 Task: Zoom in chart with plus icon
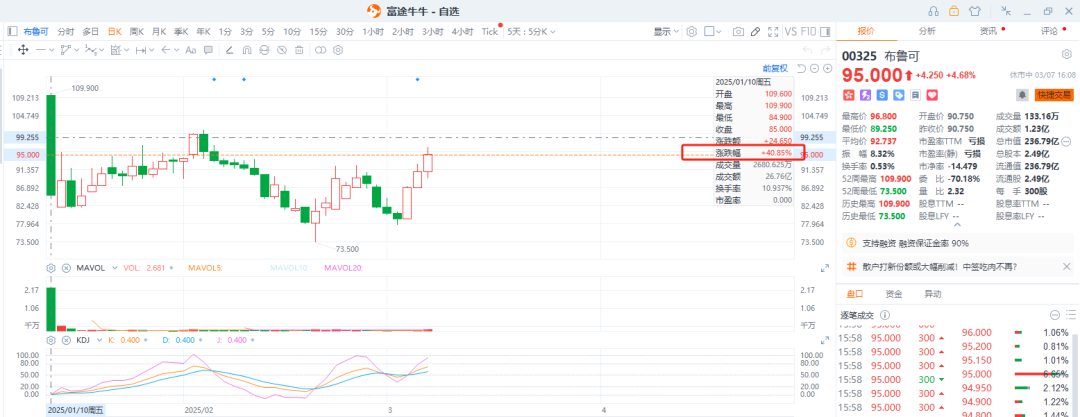tap(827, 68)
